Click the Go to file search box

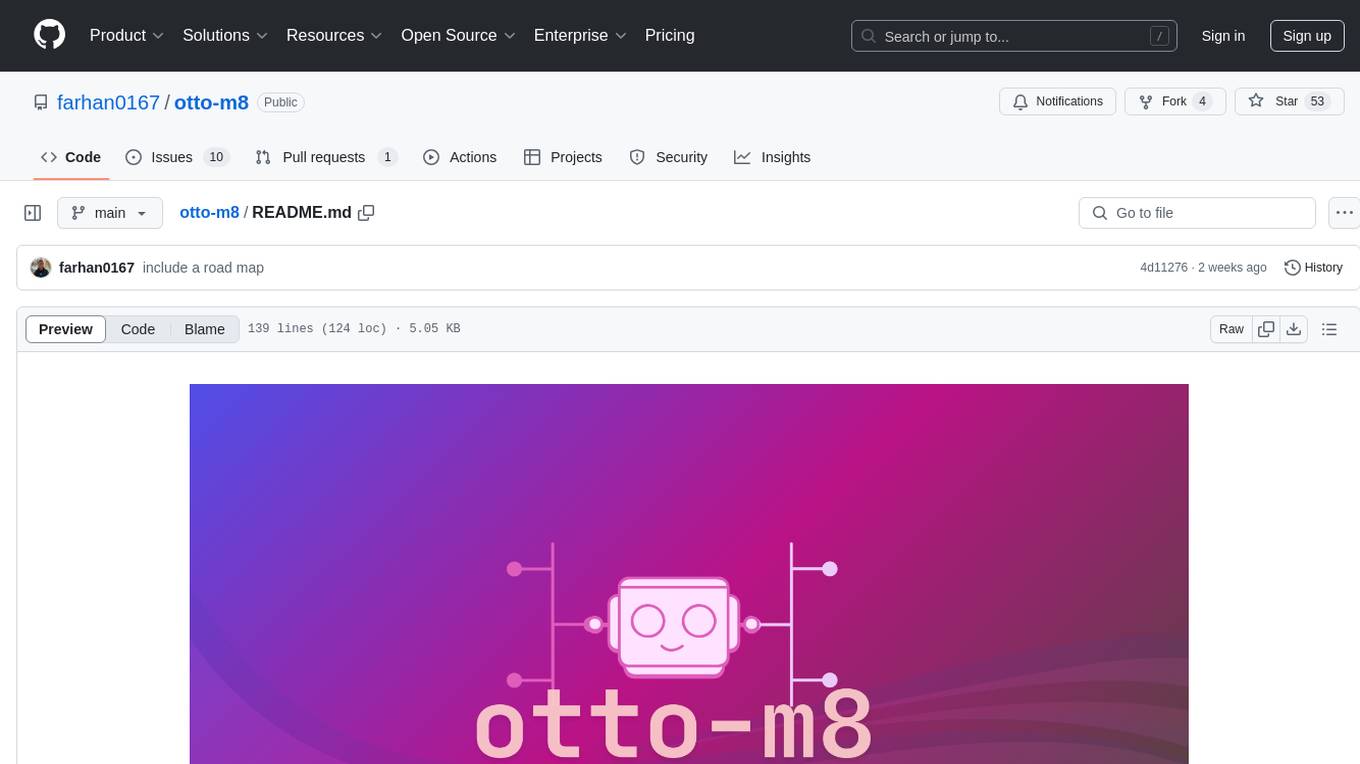pos(1197,213)
